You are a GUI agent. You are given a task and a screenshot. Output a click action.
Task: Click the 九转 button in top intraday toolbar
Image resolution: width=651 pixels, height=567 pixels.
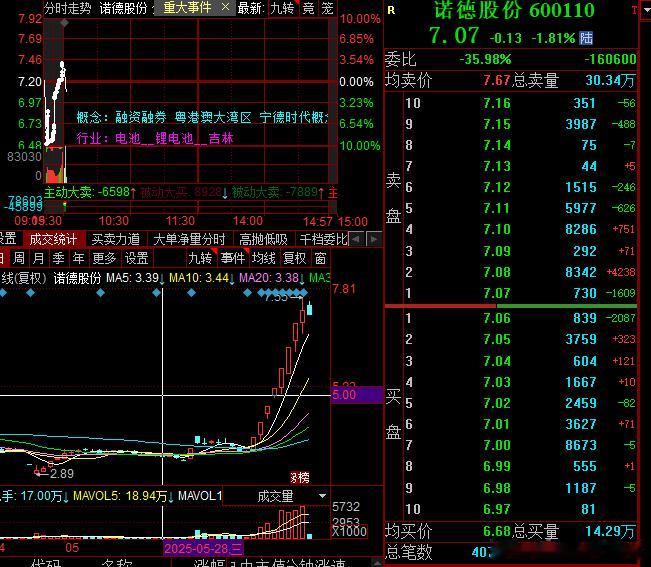283,7
